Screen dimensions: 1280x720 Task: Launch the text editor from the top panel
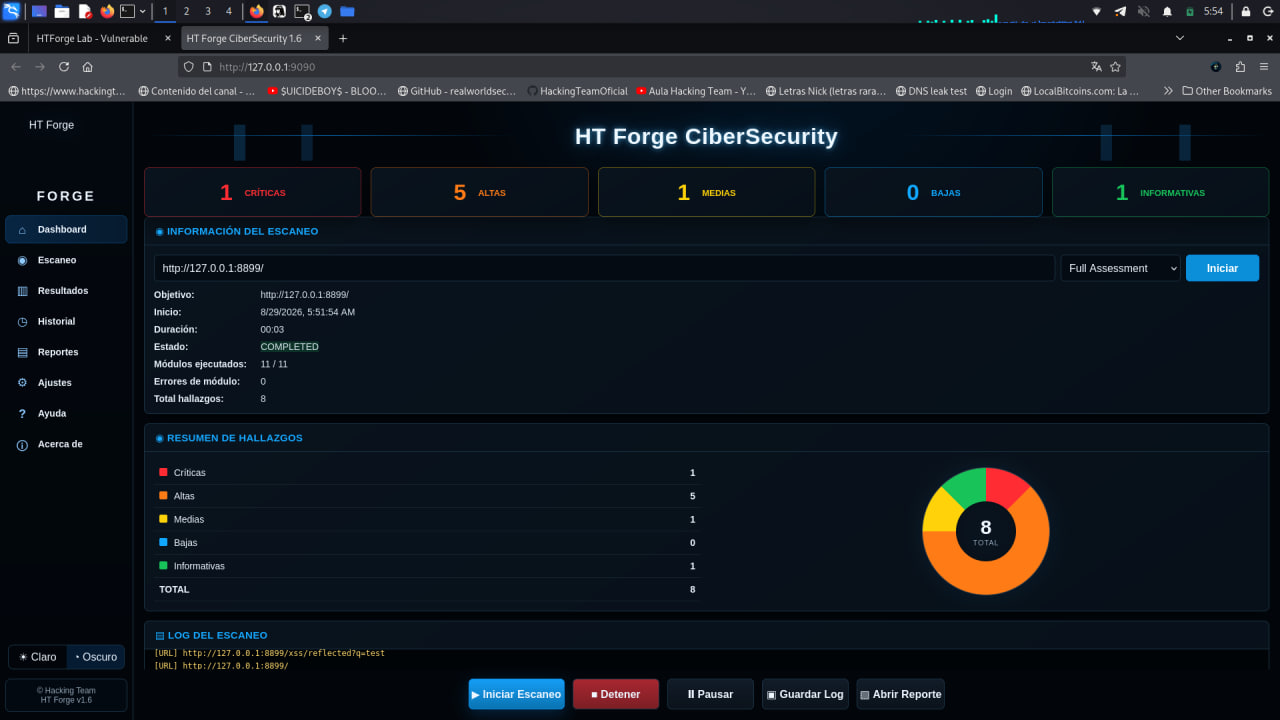coord(85,11)
